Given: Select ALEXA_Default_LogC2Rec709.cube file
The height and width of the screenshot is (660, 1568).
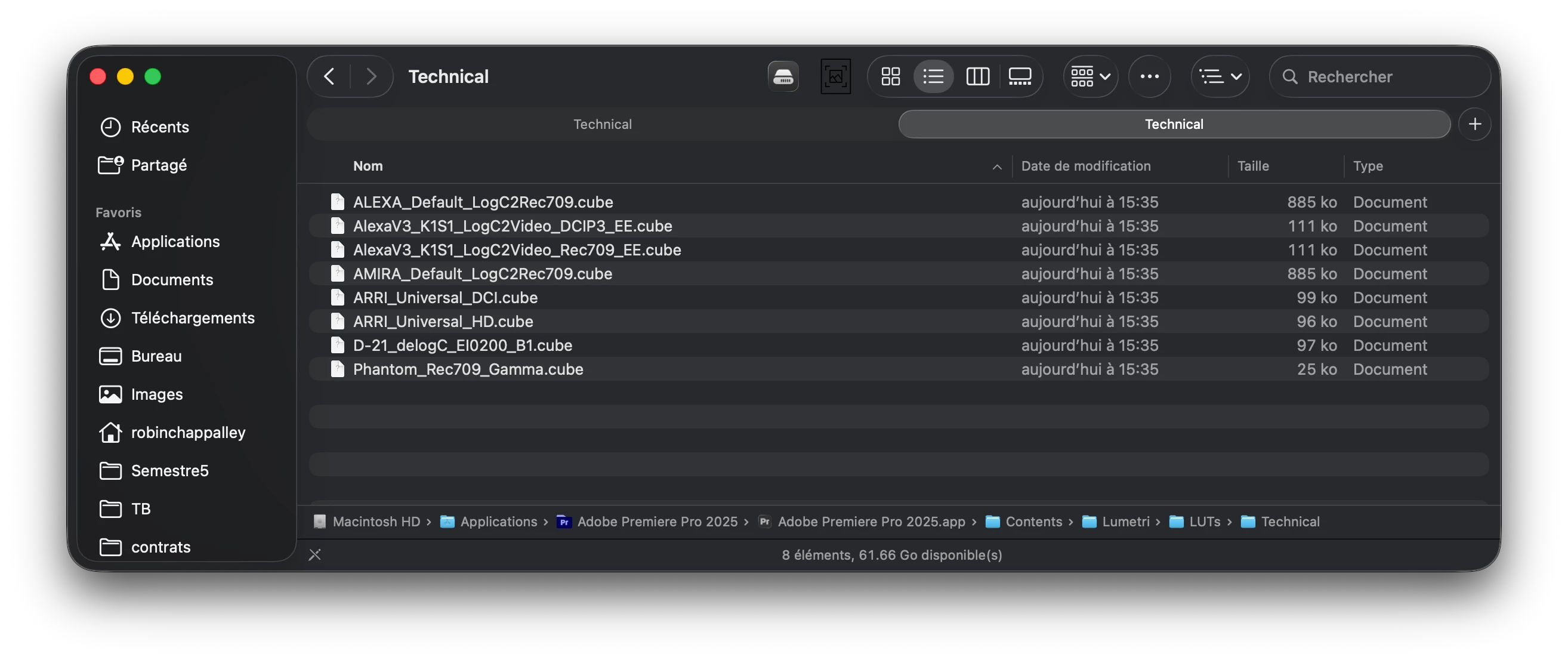Looking at the screenshot, I should coord(899,202).
